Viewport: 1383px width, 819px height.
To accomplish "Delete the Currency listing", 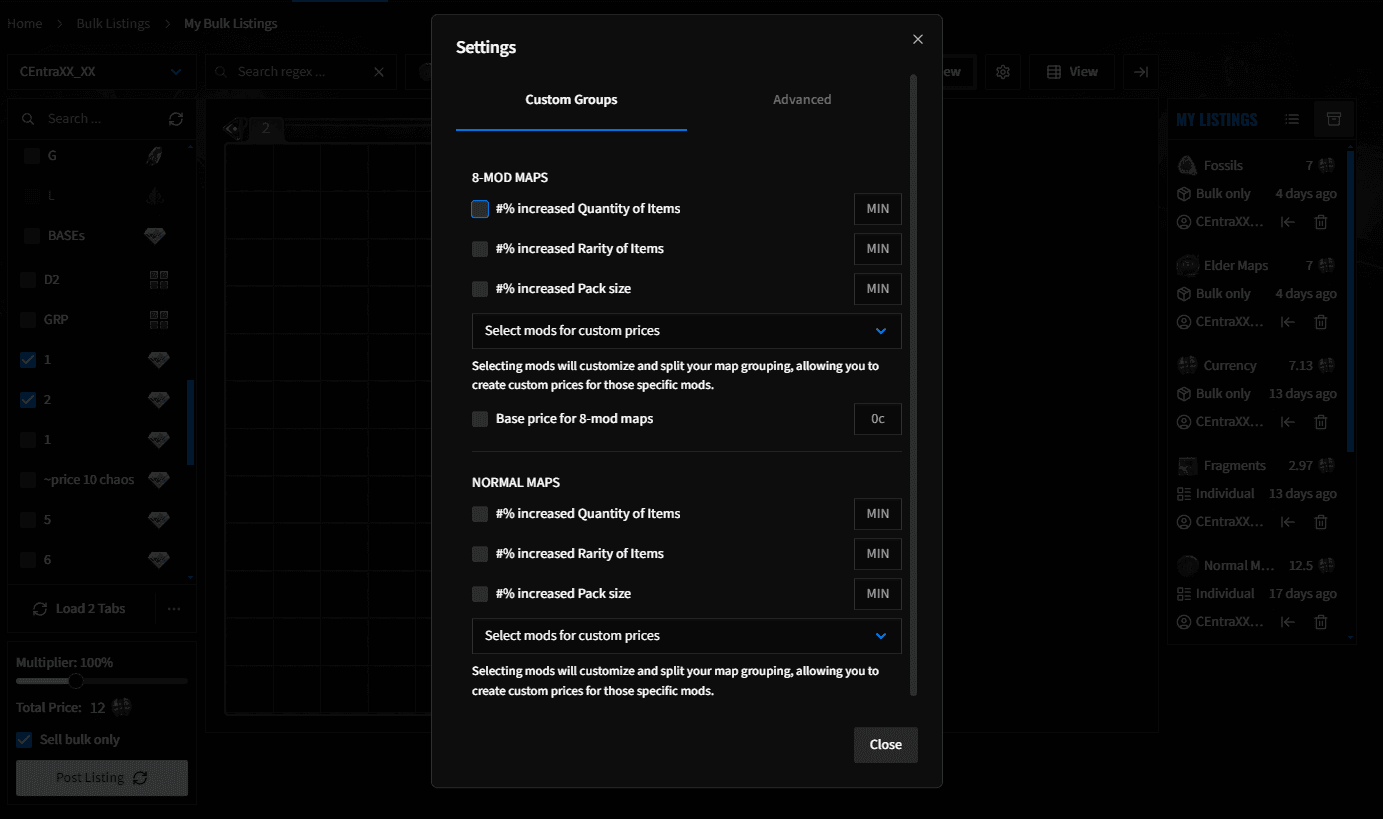I will 1321,422.
